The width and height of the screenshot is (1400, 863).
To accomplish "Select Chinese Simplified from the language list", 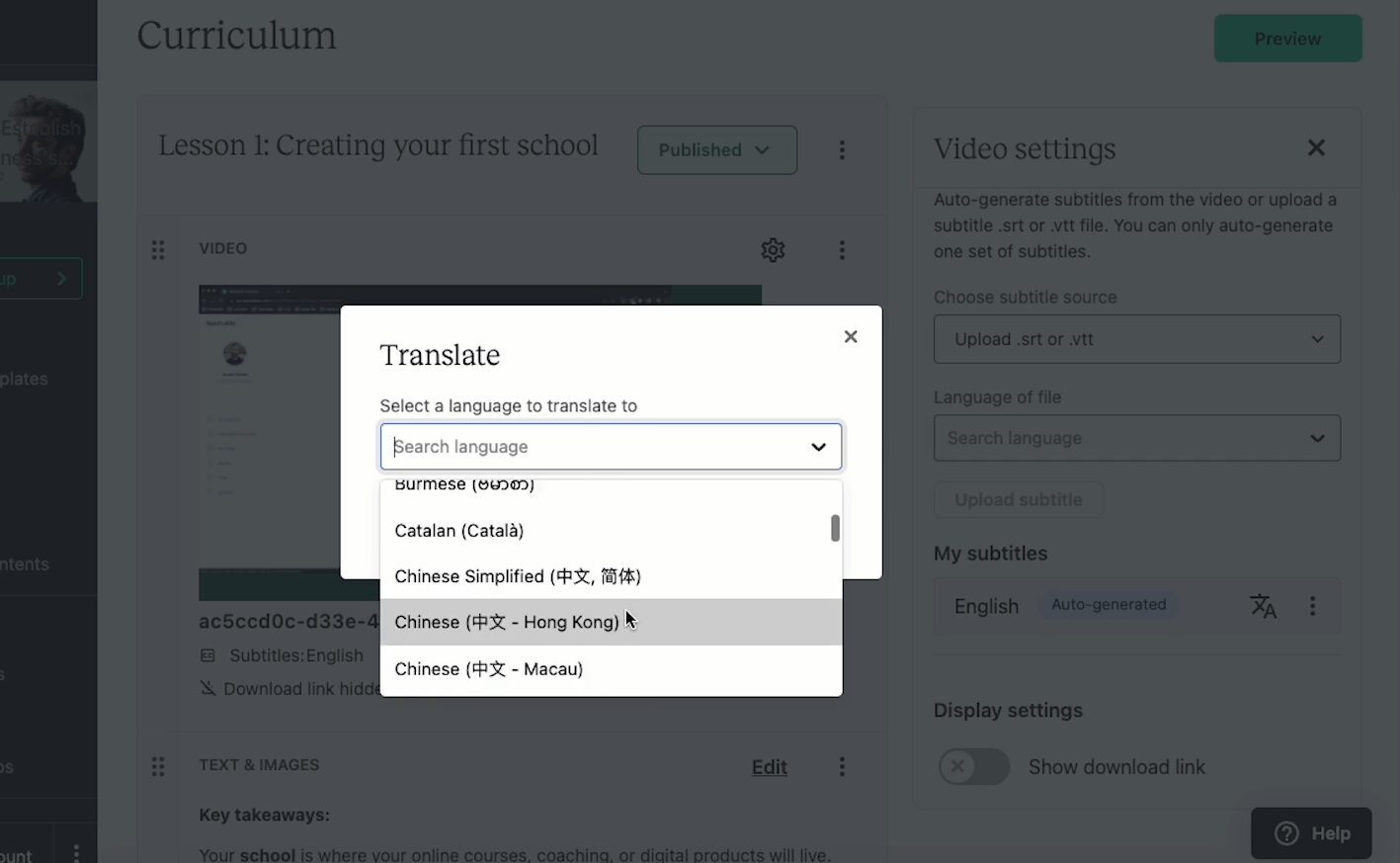I will coord(517,575).
